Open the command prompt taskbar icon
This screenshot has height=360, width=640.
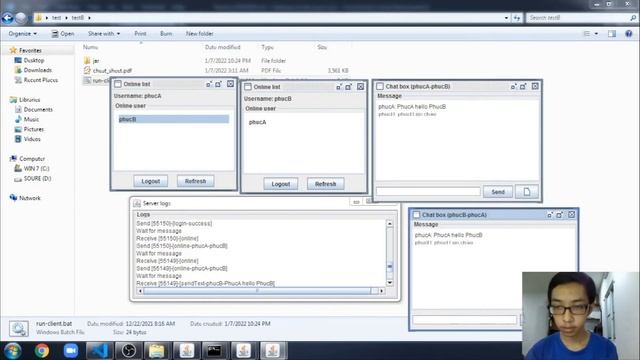coord(214,351)
